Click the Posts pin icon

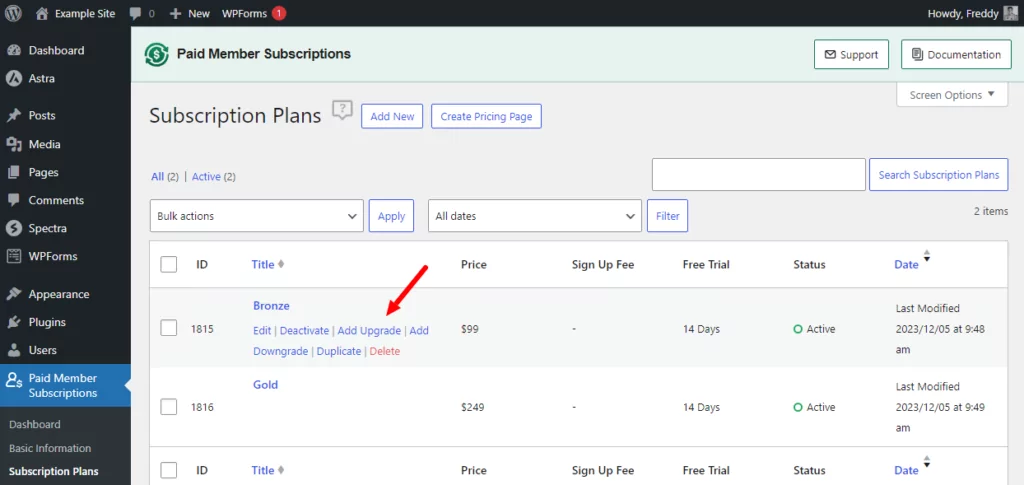point(14,116)
